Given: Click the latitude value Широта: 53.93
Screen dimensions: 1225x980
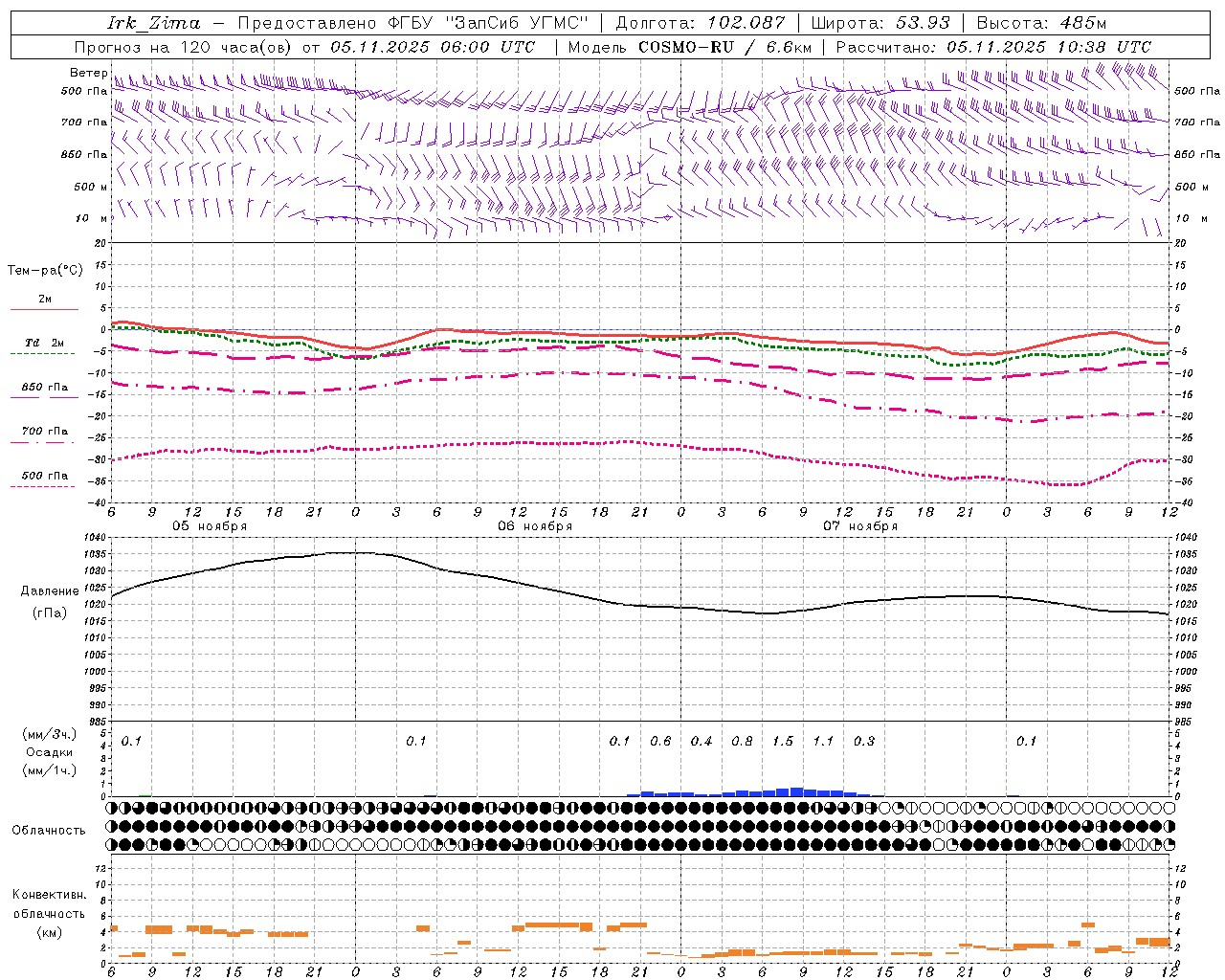Looking at the screenshot, I should pyautogui.click(x=880, y=23).
